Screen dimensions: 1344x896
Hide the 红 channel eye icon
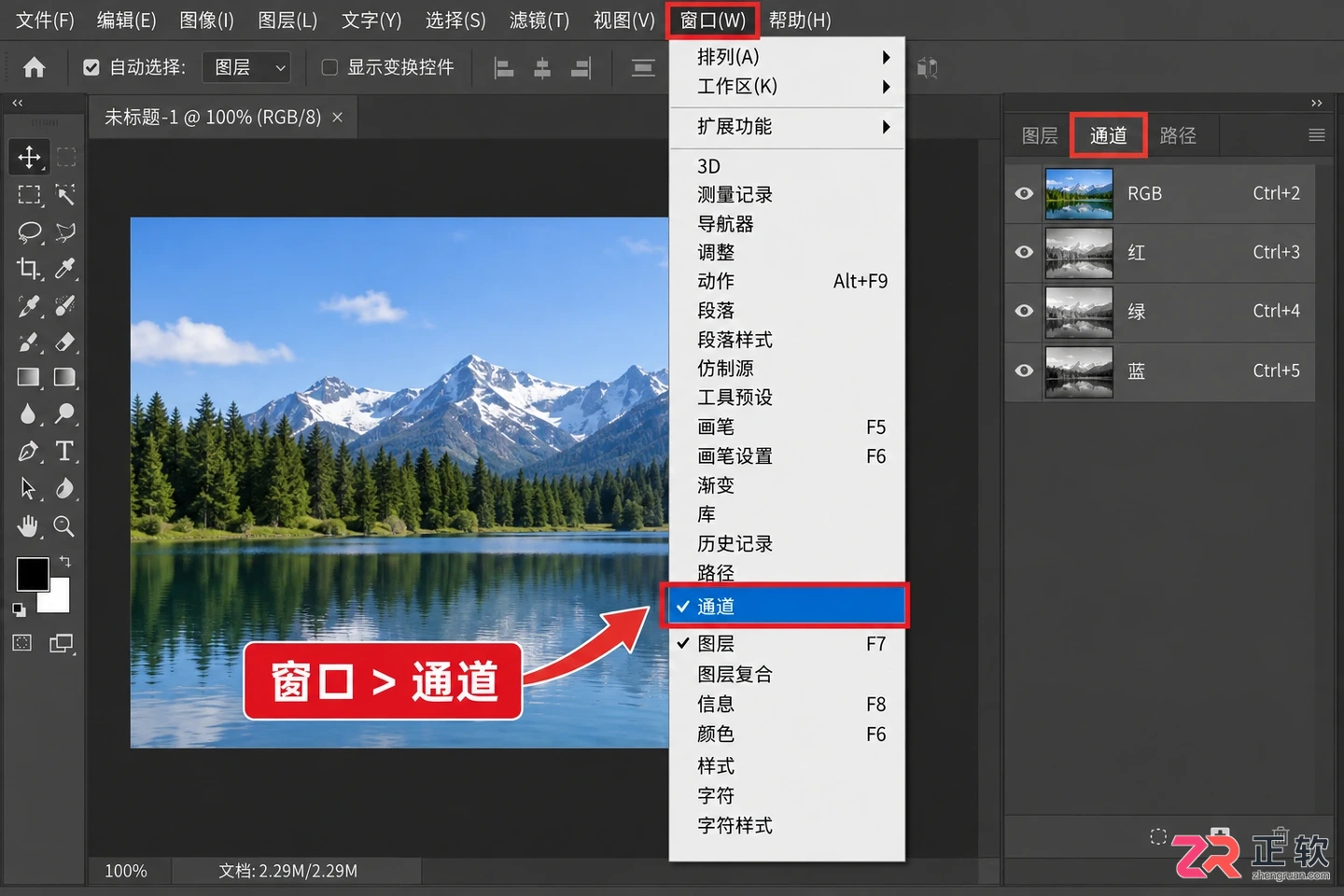click(1024, 252)
